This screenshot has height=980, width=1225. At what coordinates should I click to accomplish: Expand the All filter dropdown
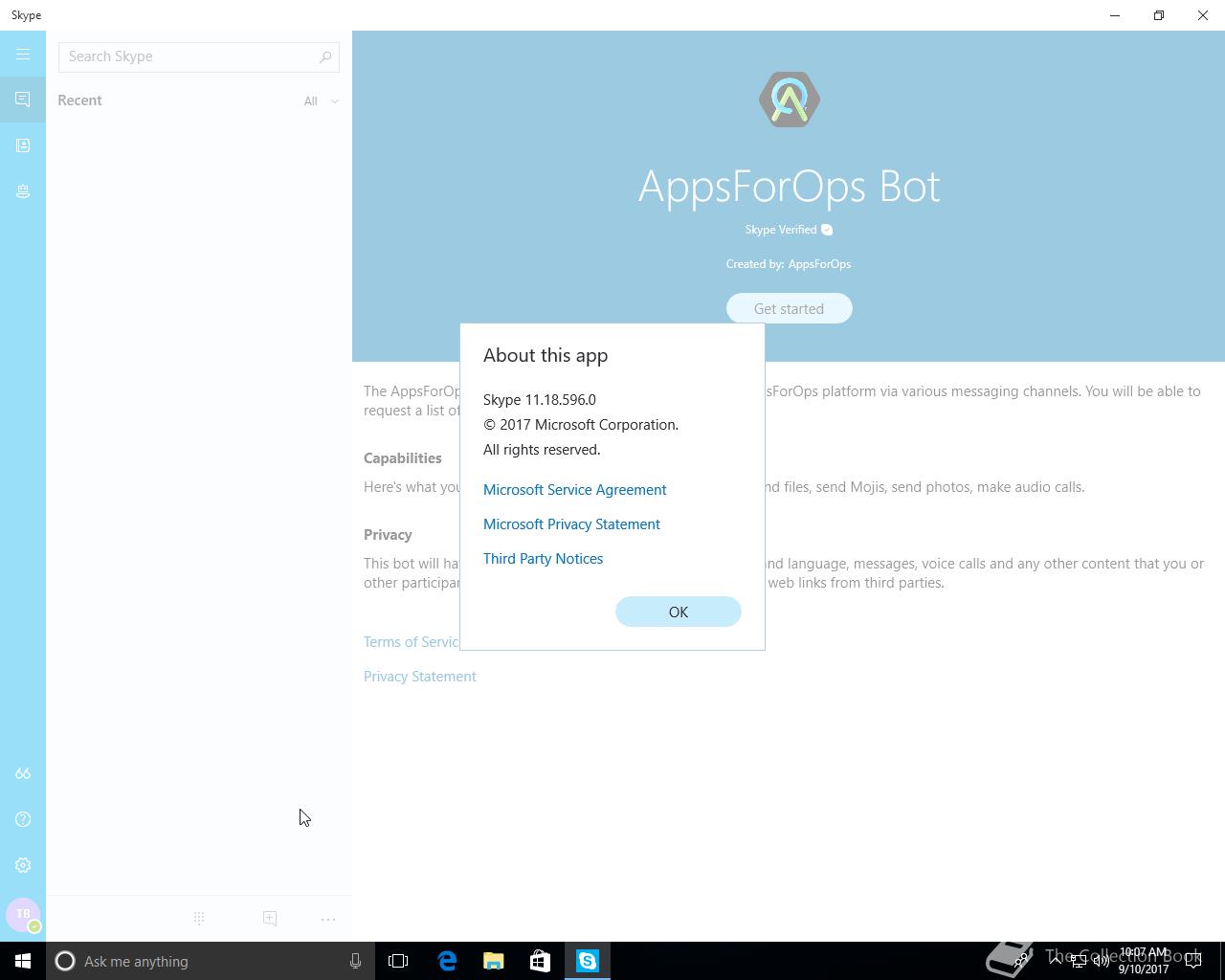(x=322, y=100)
